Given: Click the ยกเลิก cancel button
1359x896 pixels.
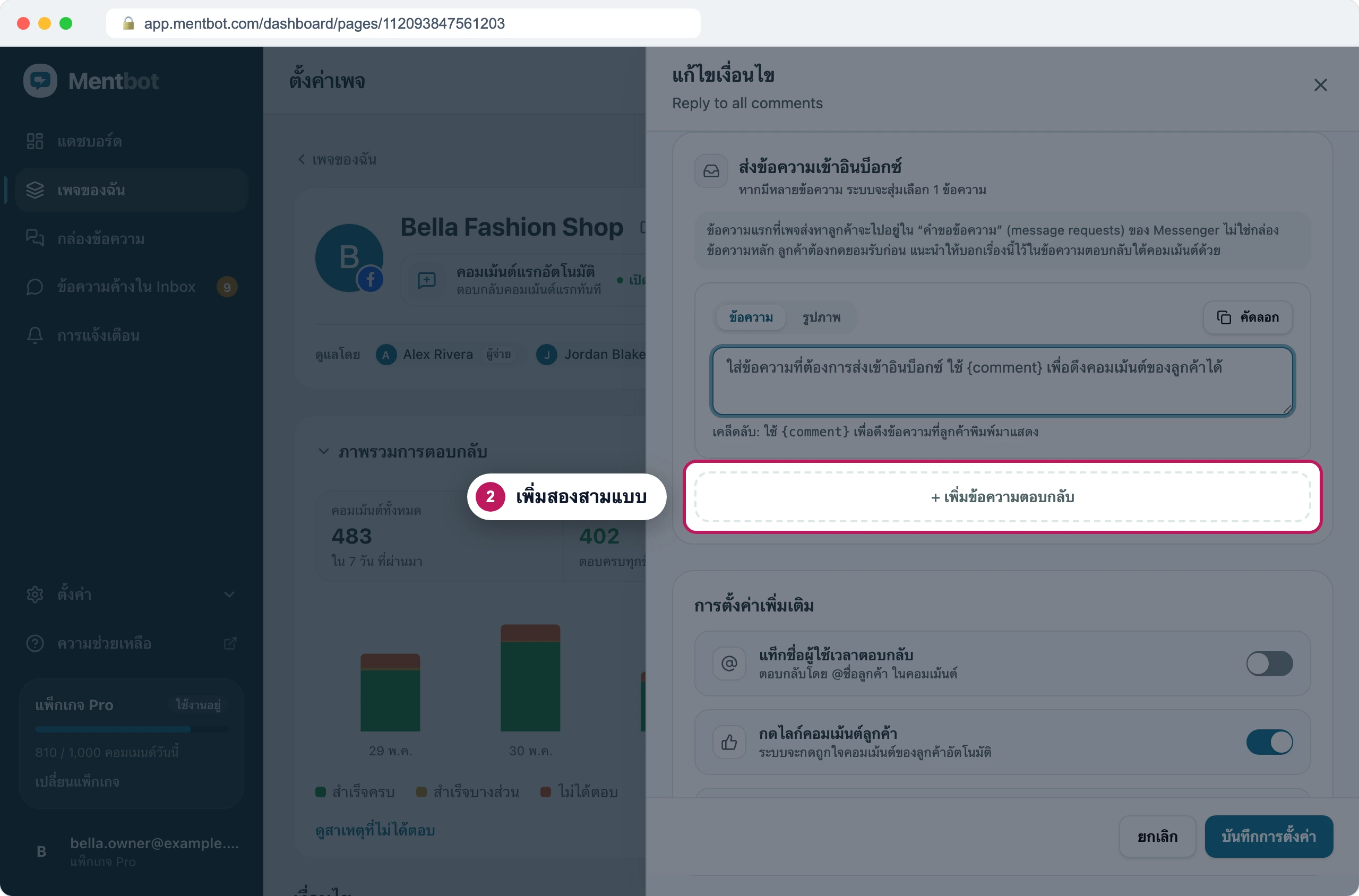Looking at the screenshot, I should (x=1157, y=837).
